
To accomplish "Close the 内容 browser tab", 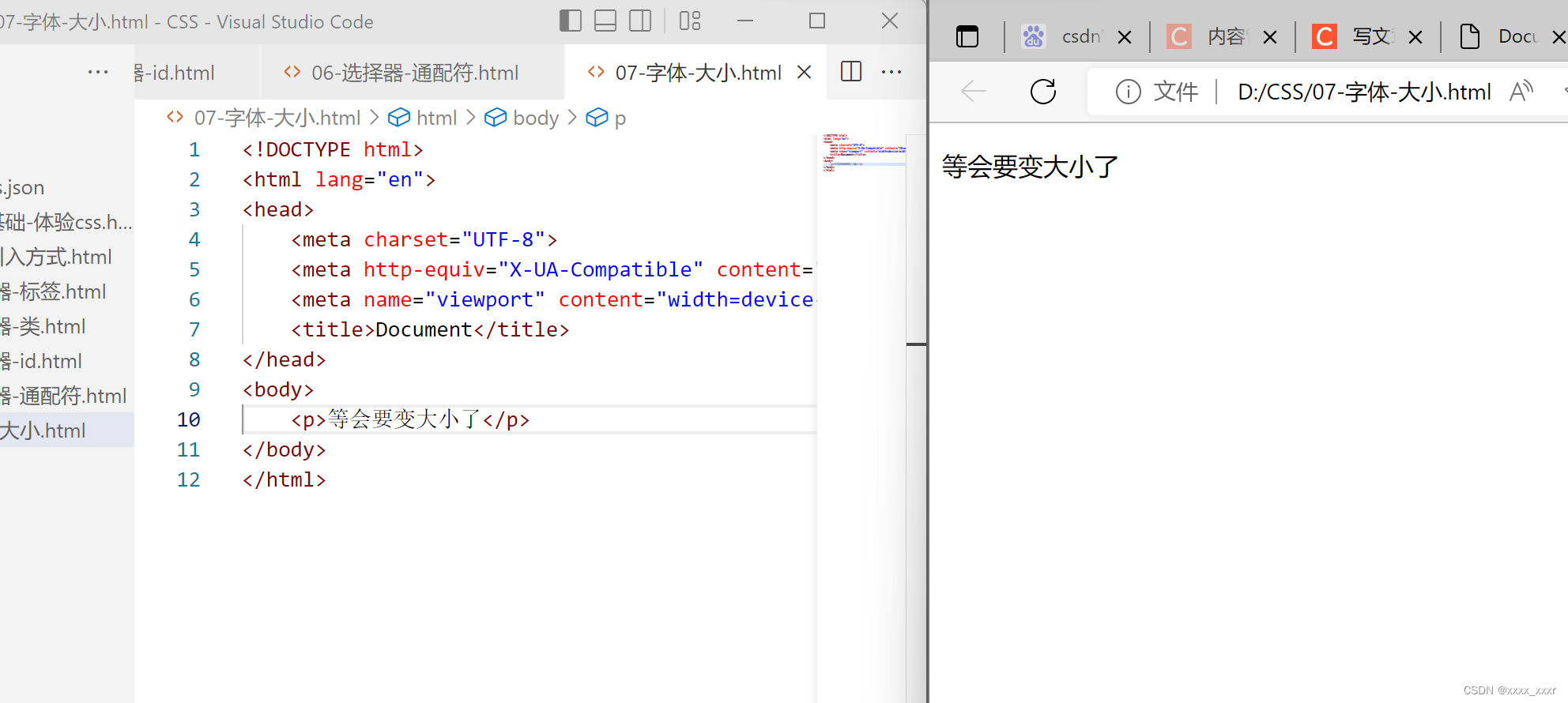I will tap(1270, 36).
